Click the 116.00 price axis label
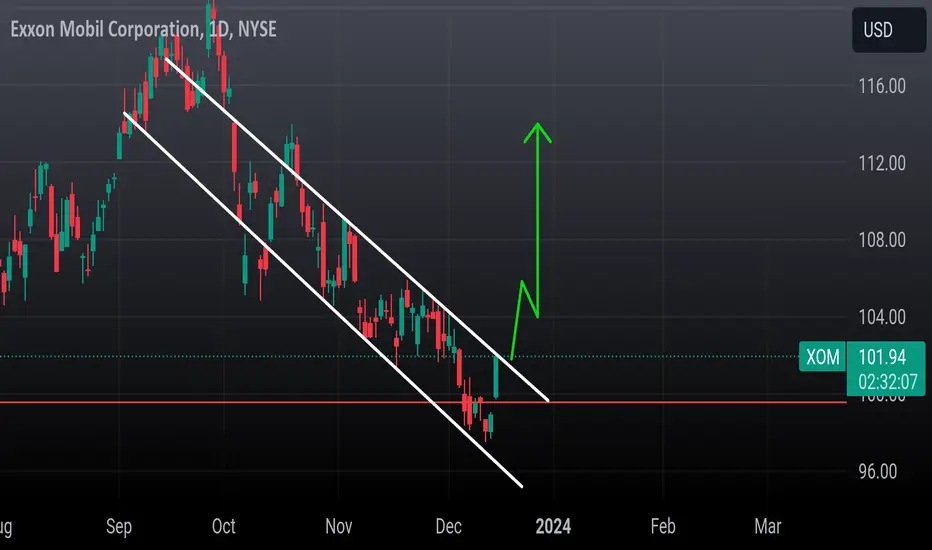The height and width of the screenshot is (550, 932). [882, 86]
